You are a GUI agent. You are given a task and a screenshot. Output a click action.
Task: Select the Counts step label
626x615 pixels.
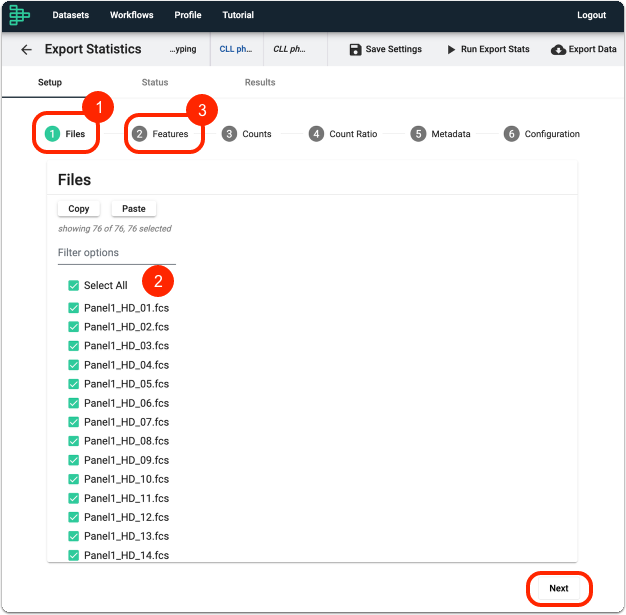pyautogui.click(x=257, y=134)
